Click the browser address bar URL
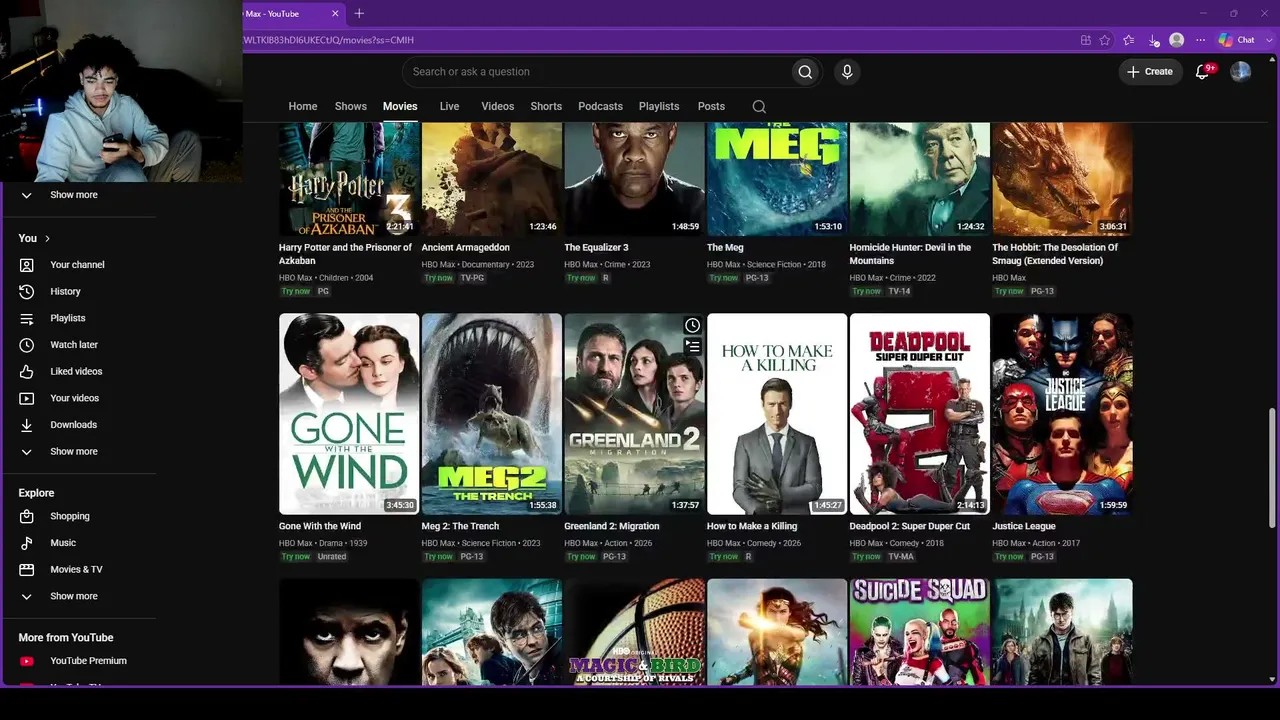The height and width of the screenshot is (720, 1280). pos(329,40)
